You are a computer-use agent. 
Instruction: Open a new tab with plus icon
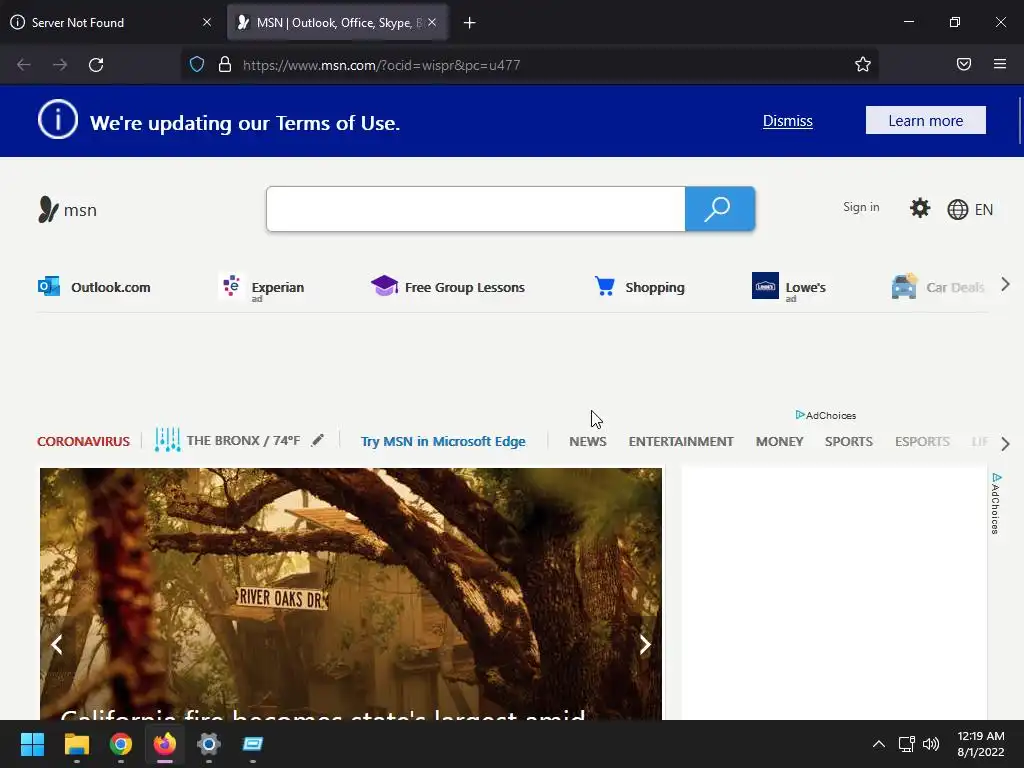click(470, 23)
